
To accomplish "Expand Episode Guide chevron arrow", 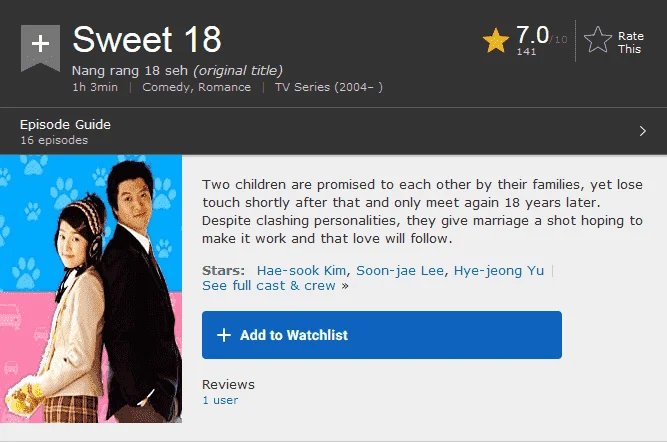I will (x=642, y=131).
